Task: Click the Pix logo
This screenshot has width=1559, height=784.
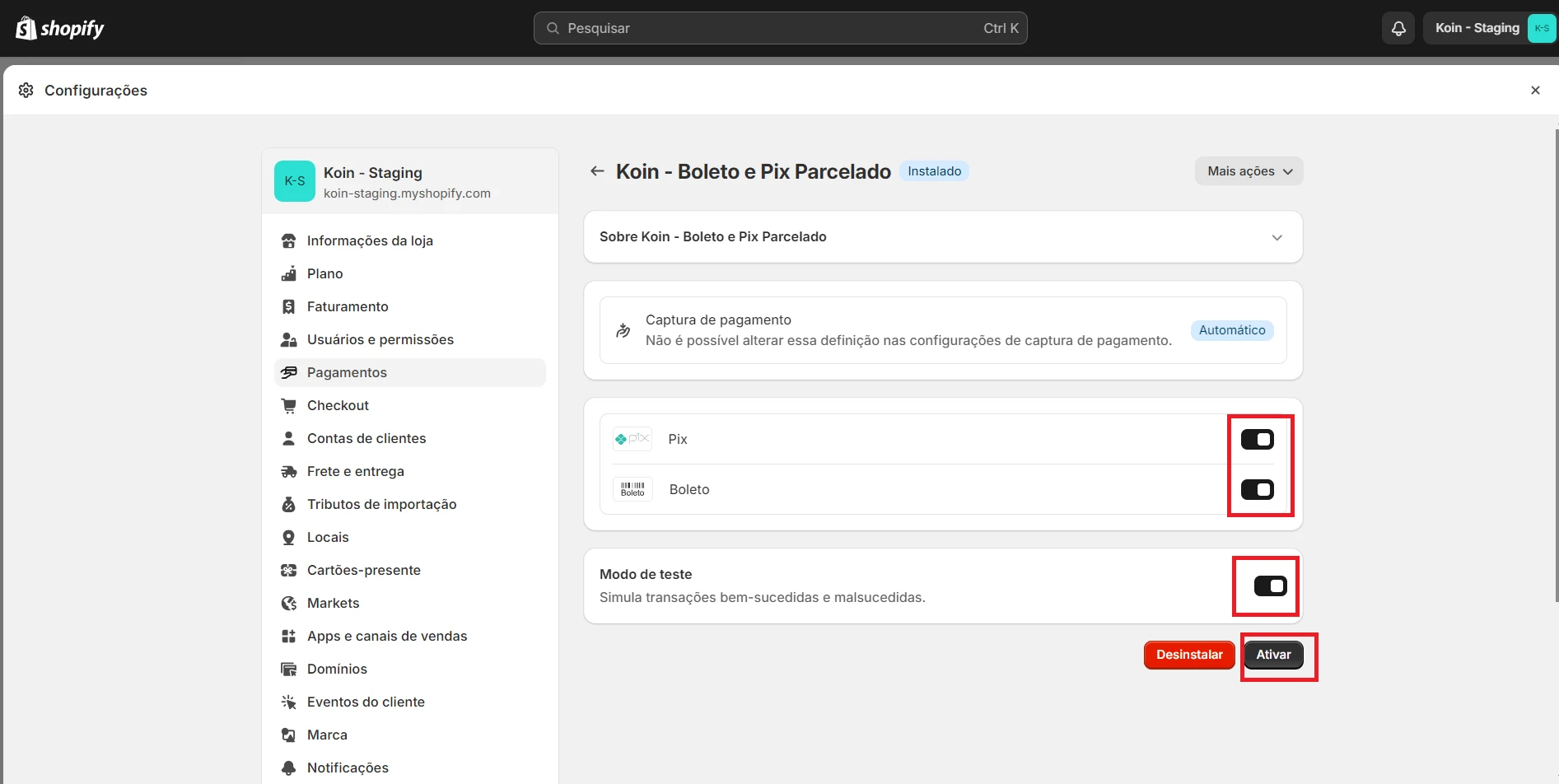Action: pos(632,439)
